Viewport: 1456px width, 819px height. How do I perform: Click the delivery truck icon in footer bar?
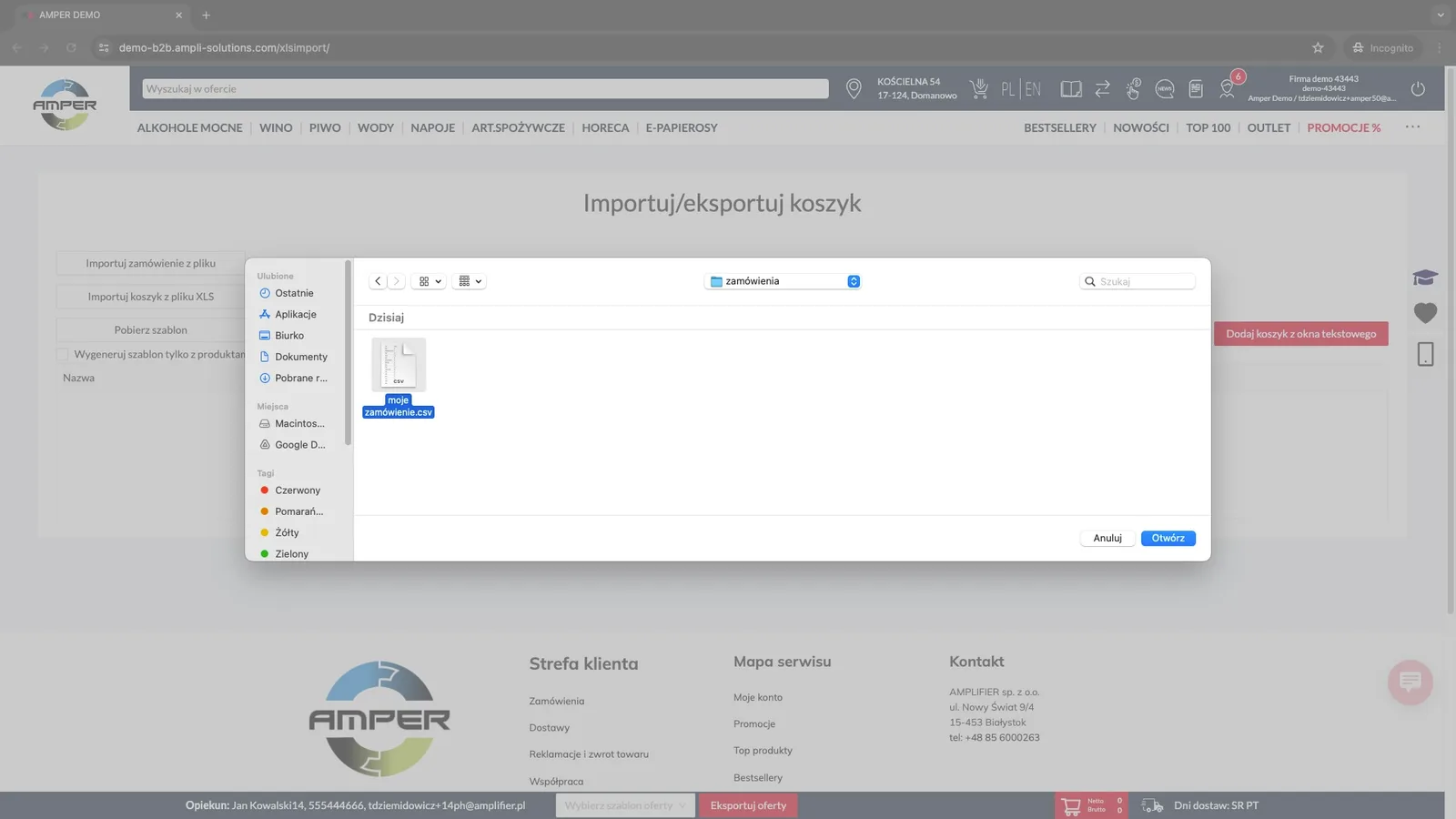coord(1152,805)
